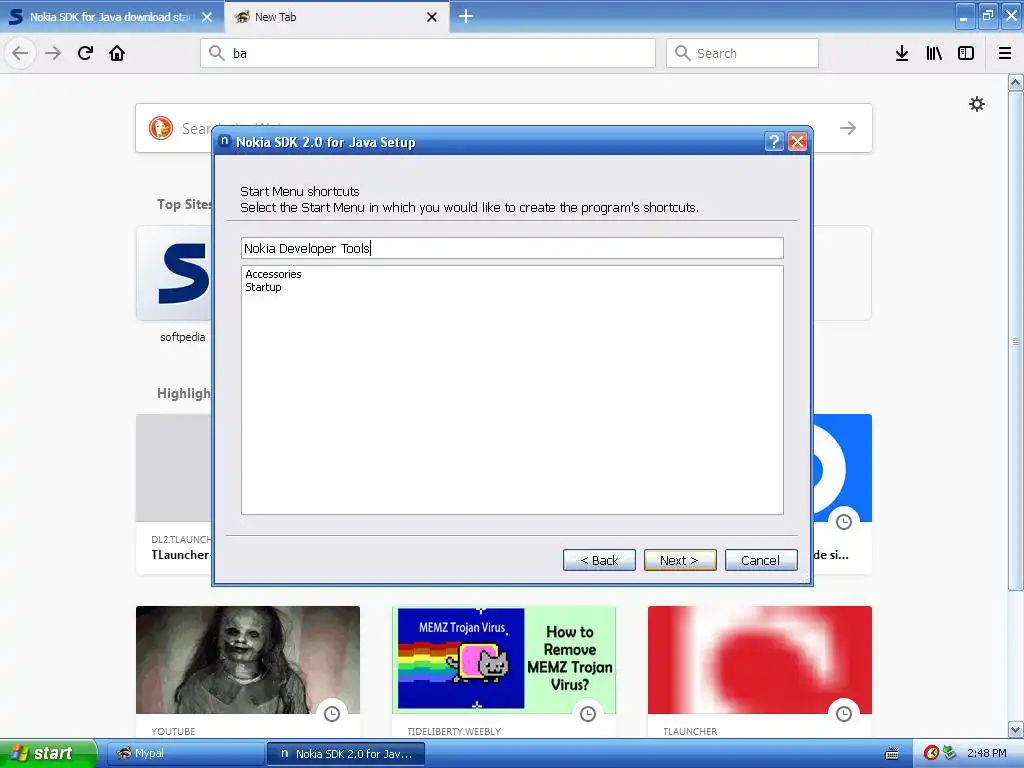Open the browser home page
Viewport: 1024px width, 768px height.
117,53
